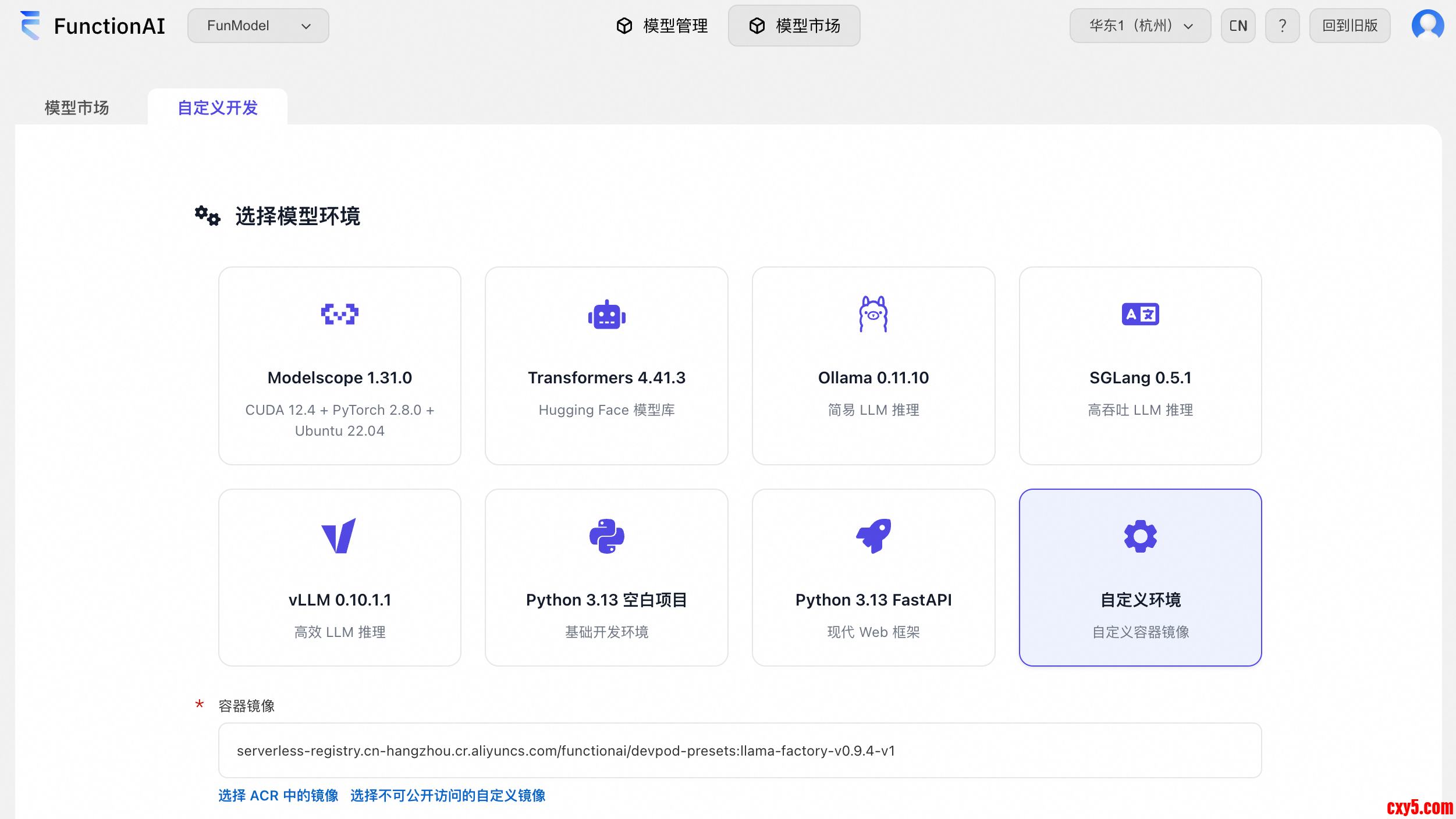The image size is (1456, 819).
Task: Click the Transformers robot icon
Action: pyautogui.click(x=606, y=315)
